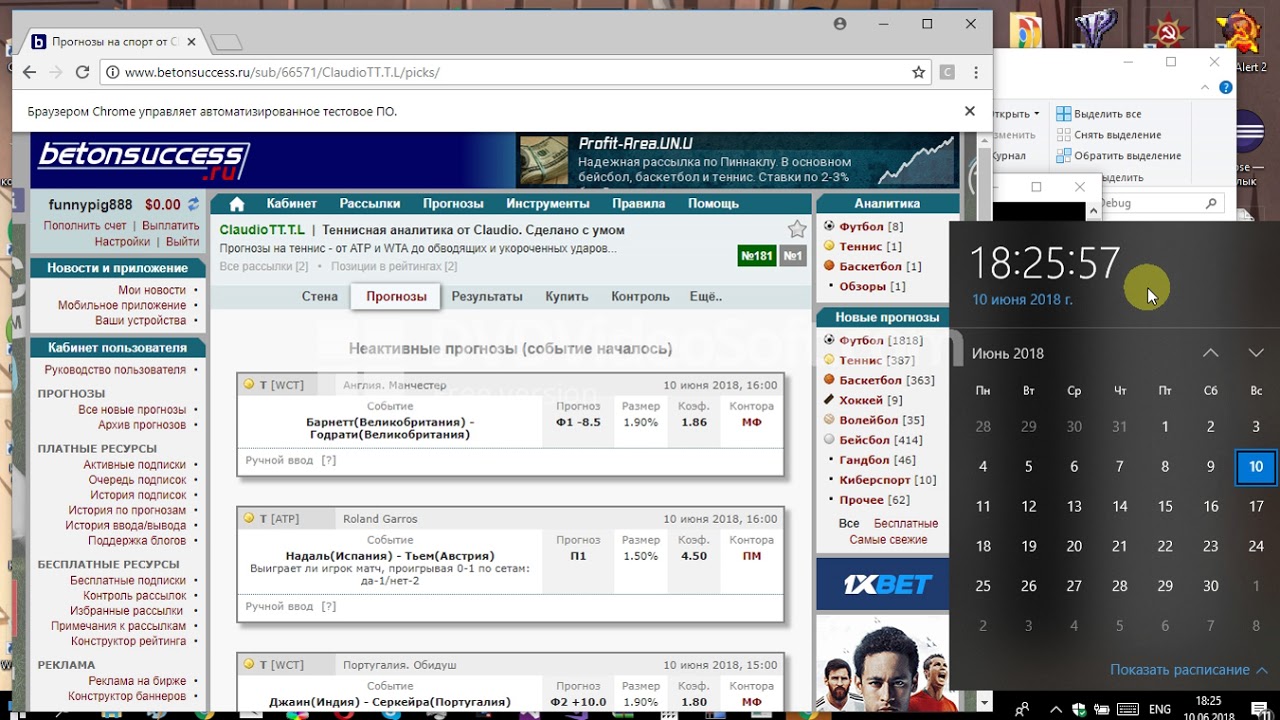Expand the Ещё.. tab menu
1280x720 pixels.
point(706,296)
